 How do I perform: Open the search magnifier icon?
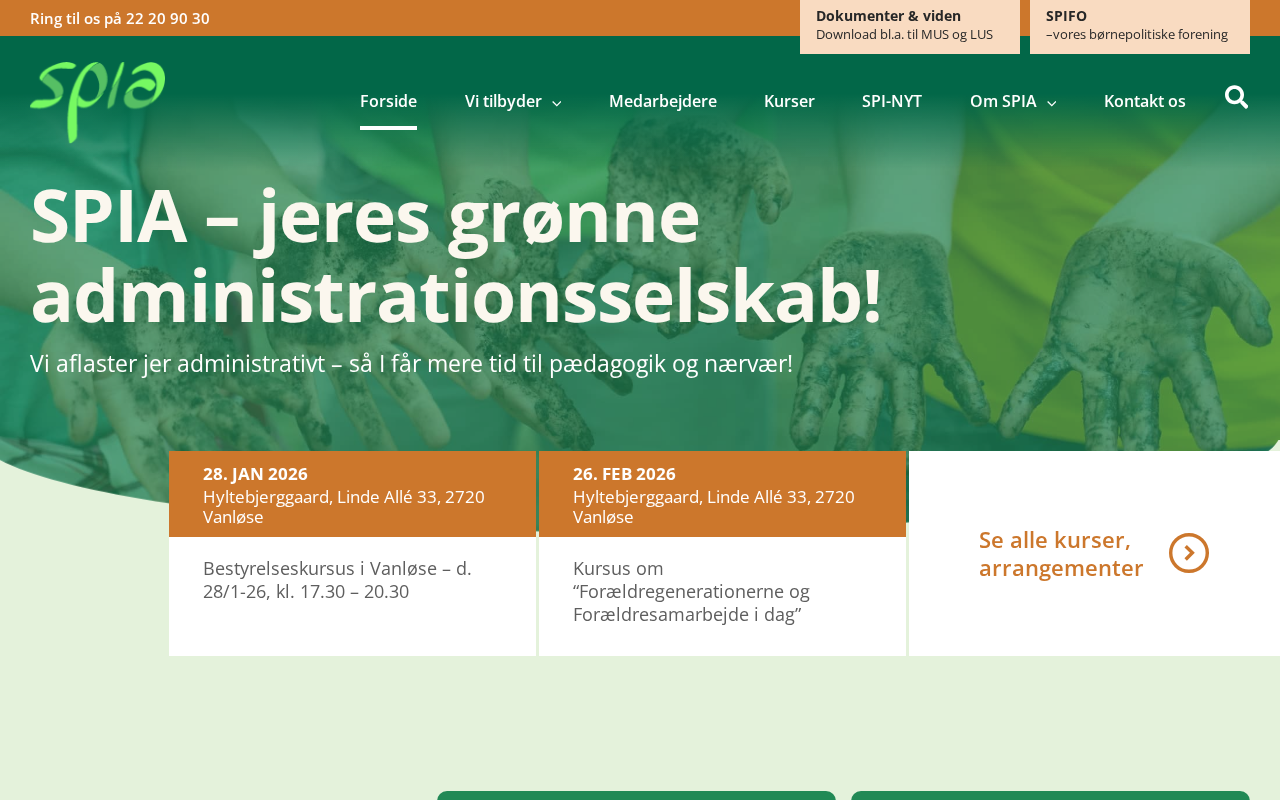(1237, 97)
